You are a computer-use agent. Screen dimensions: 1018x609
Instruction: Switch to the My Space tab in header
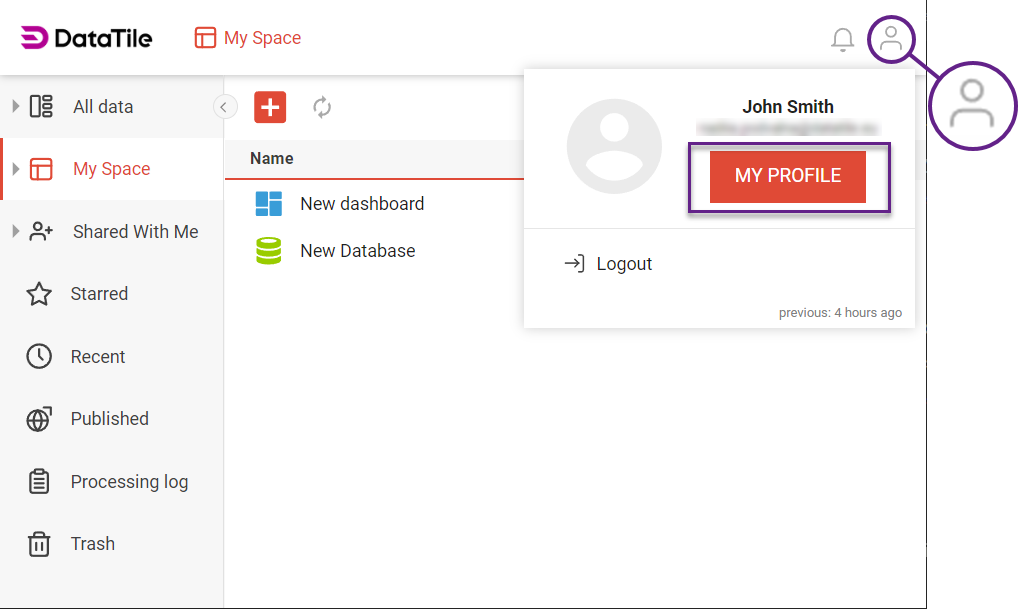247,38
